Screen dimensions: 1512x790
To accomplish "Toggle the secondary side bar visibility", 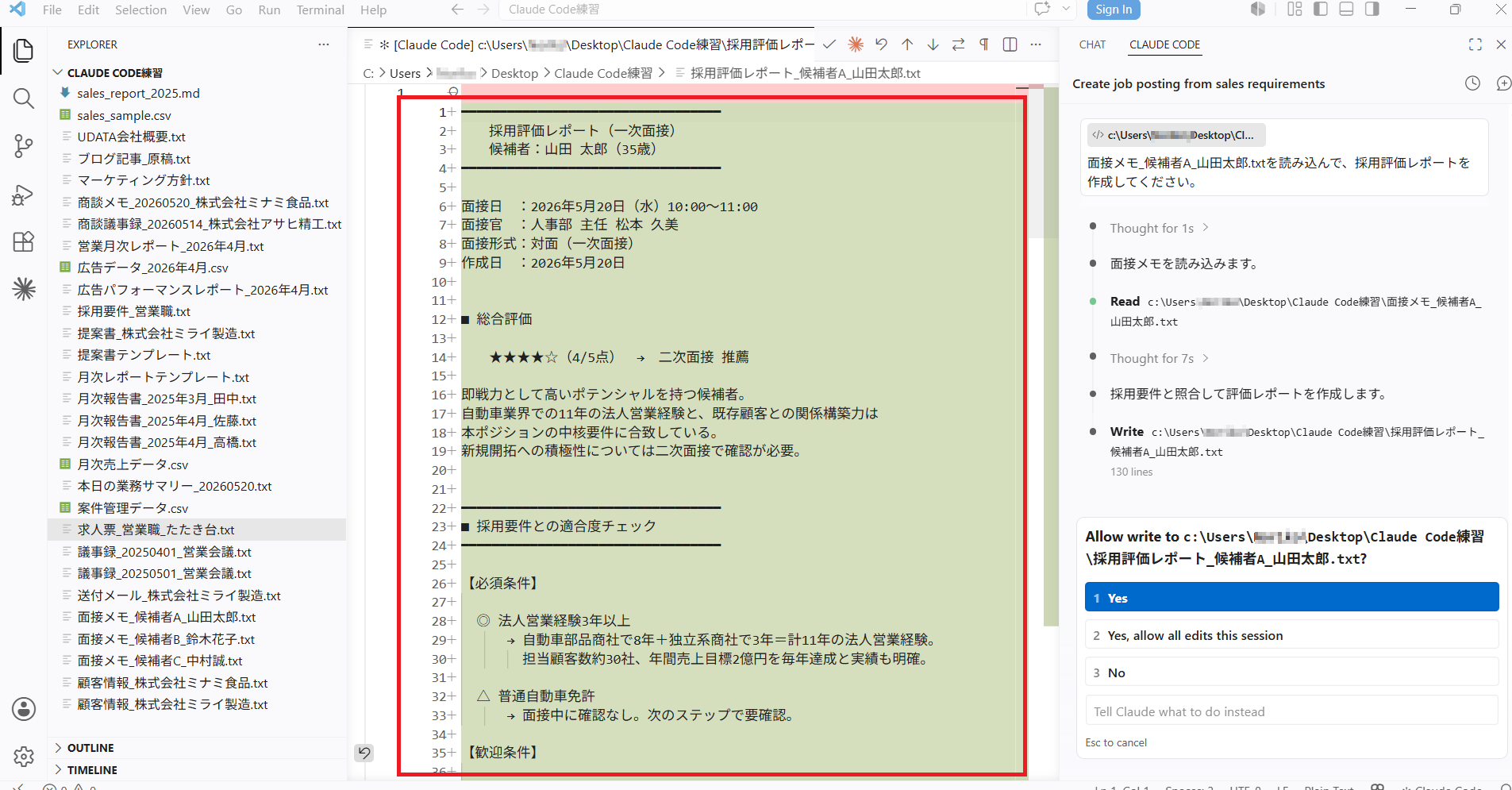I will [1372, 10].
